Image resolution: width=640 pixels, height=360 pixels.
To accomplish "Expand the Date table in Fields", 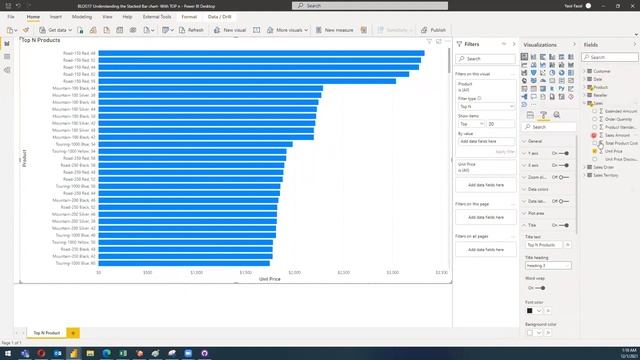I will click(x=584, y=79).
